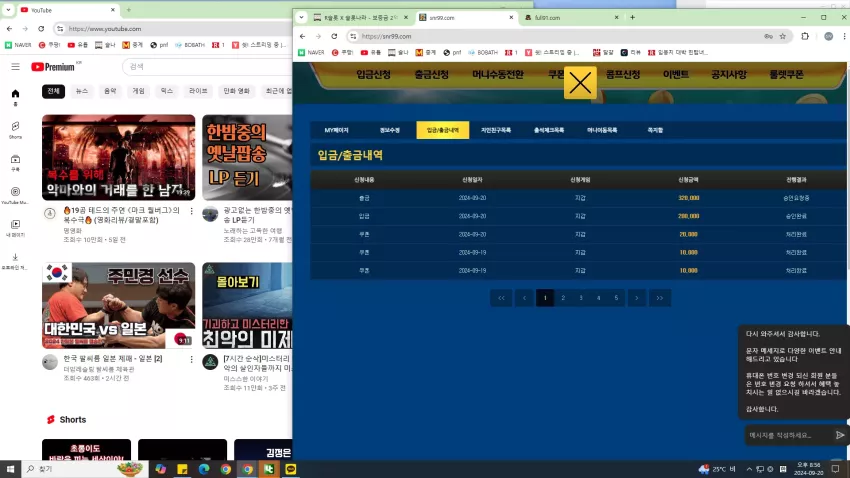
Task: Switch to the 입금/출금내역 tab
Action: pyautogui.click(x=442, y=130)
